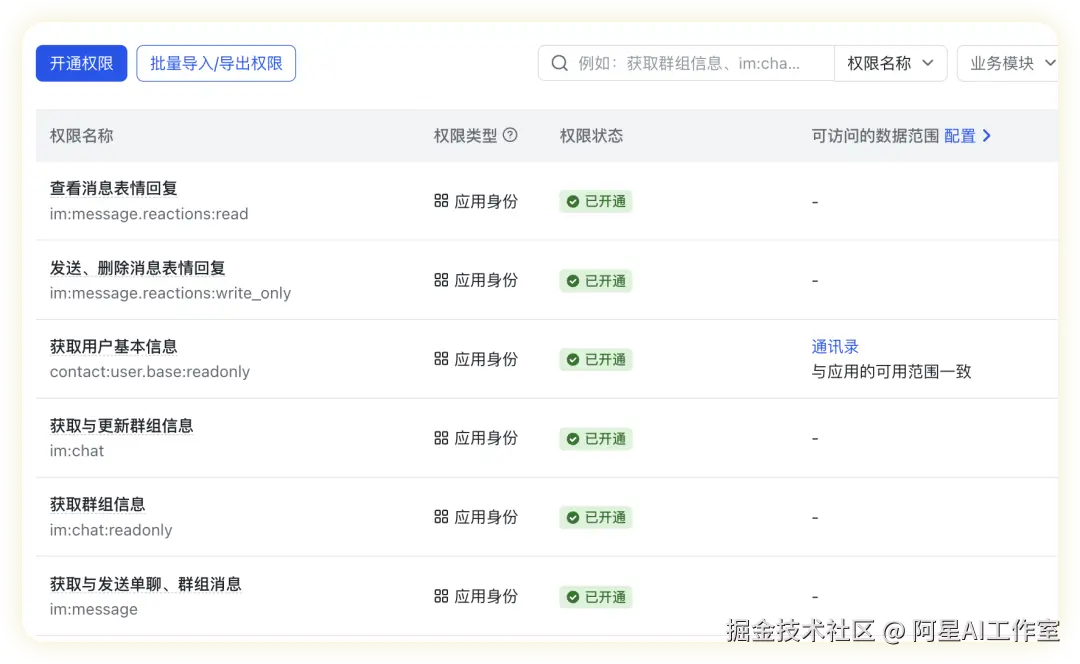Image resolution: width=1080 pixels, height=664 pixels.
Task: Click the grid icon beside 应用身份 for 获取群组信息
Action: click(x=440, y=517)
